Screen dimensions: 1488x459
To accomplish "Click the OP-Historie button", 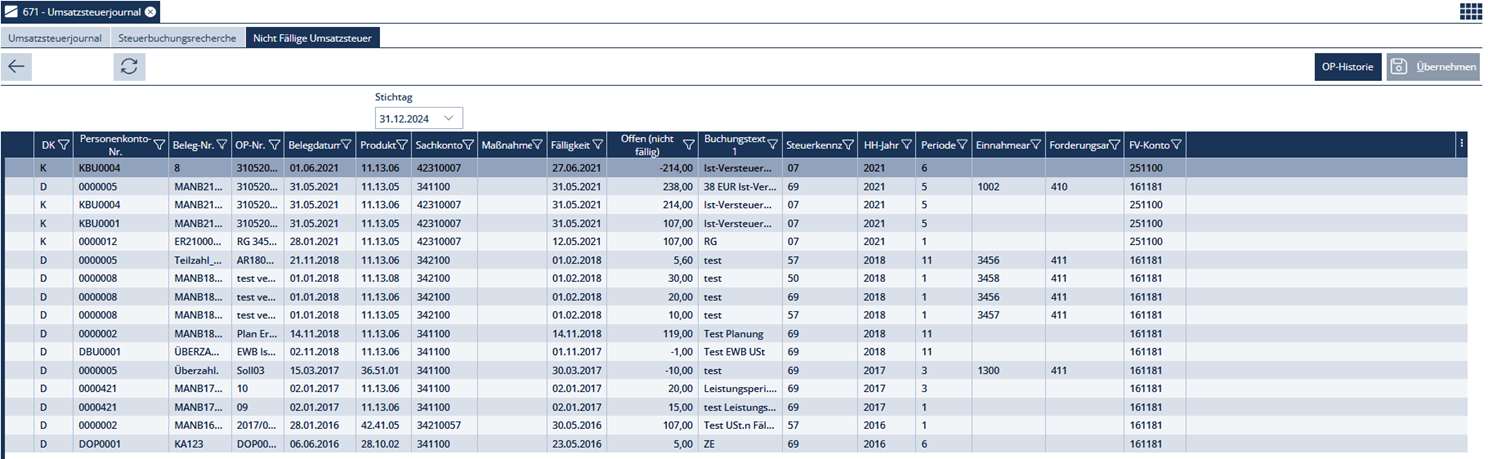I will tap(1347, 67).
